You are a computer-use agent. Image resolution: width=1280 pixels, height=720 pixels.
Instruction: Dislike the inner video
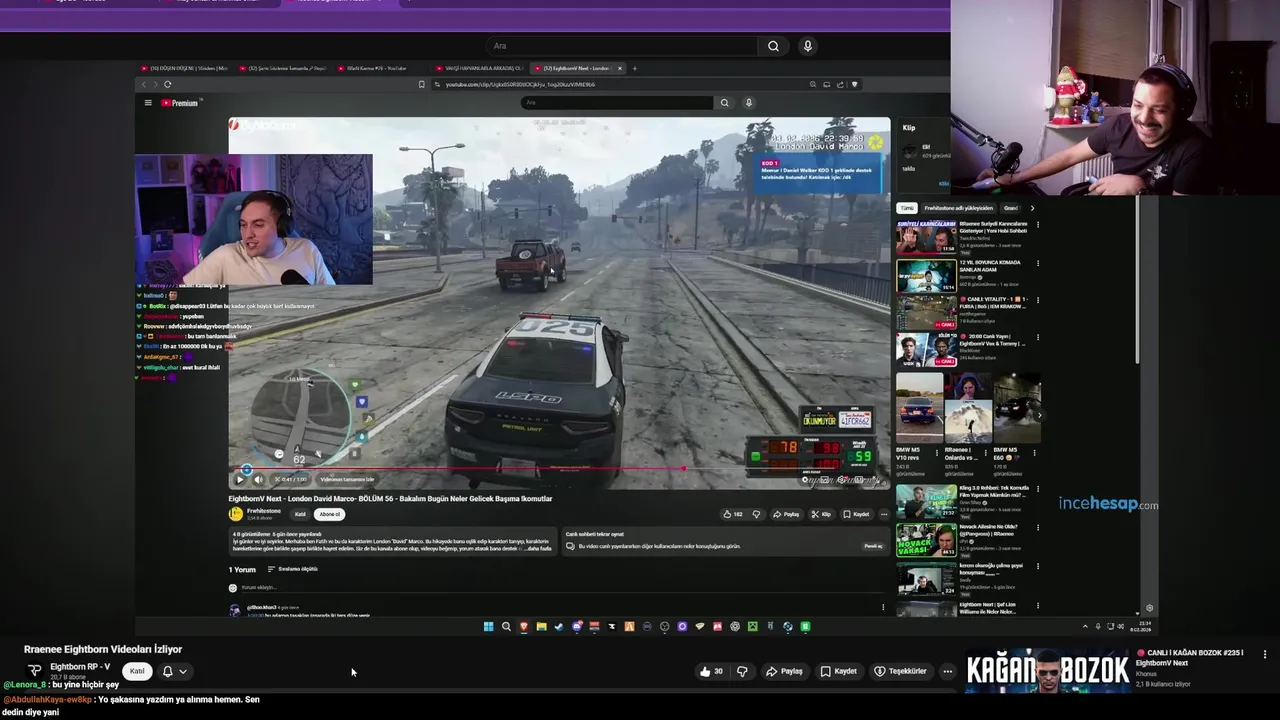pyautogui.click(x=756, y=514)
